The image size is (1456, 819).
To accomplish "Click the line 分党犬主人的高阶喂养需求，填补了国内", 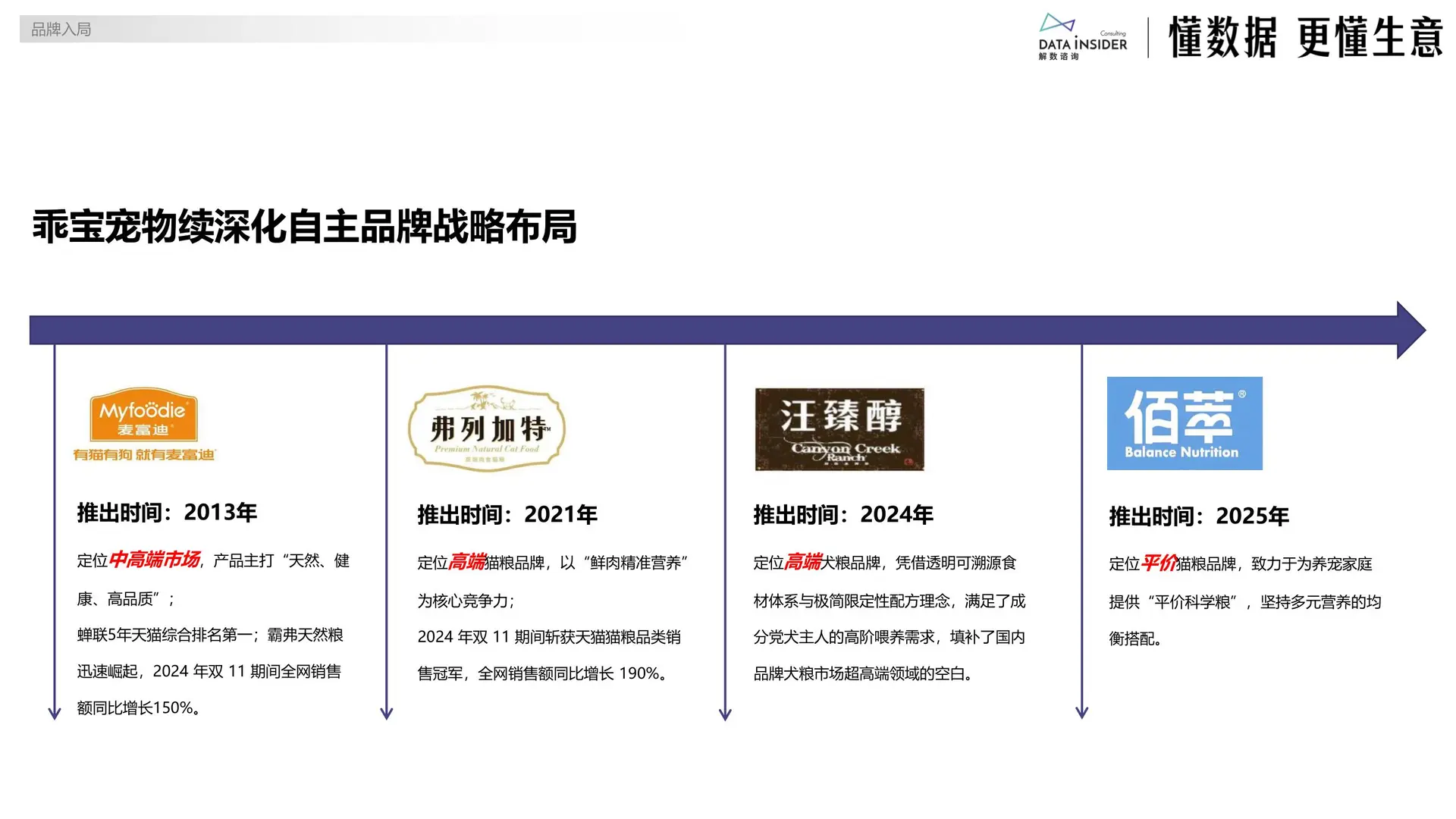I will 890,637.
